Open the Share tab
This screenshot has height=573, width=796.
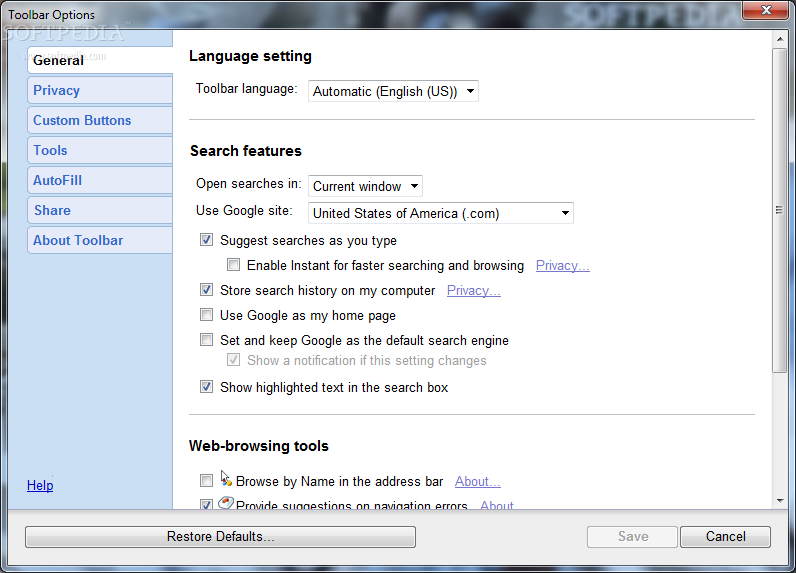100,210
